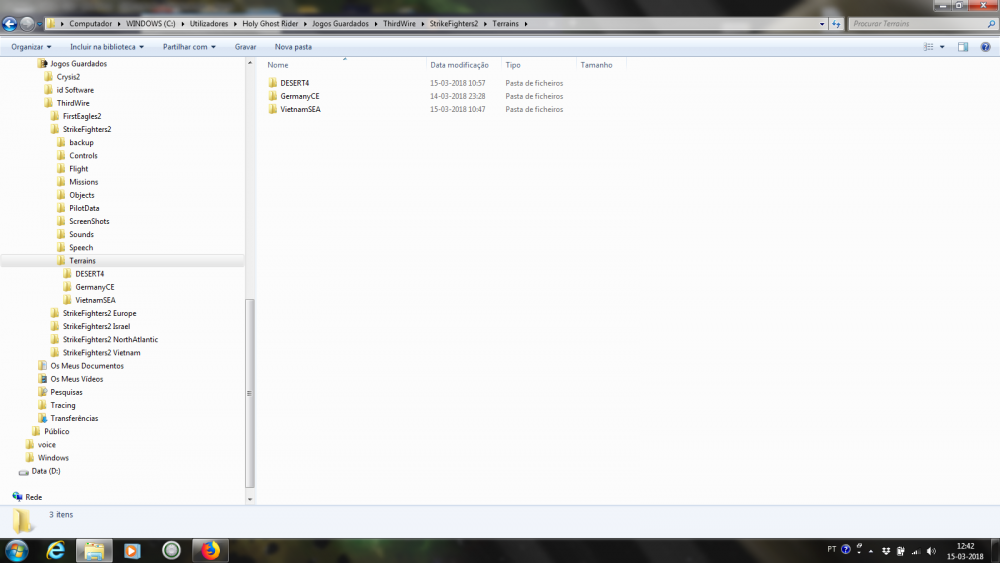Select id Software in the folder tree
The width and height of the screenshot is (1000, 563).
pyautogui.click(x=75, y=90)
